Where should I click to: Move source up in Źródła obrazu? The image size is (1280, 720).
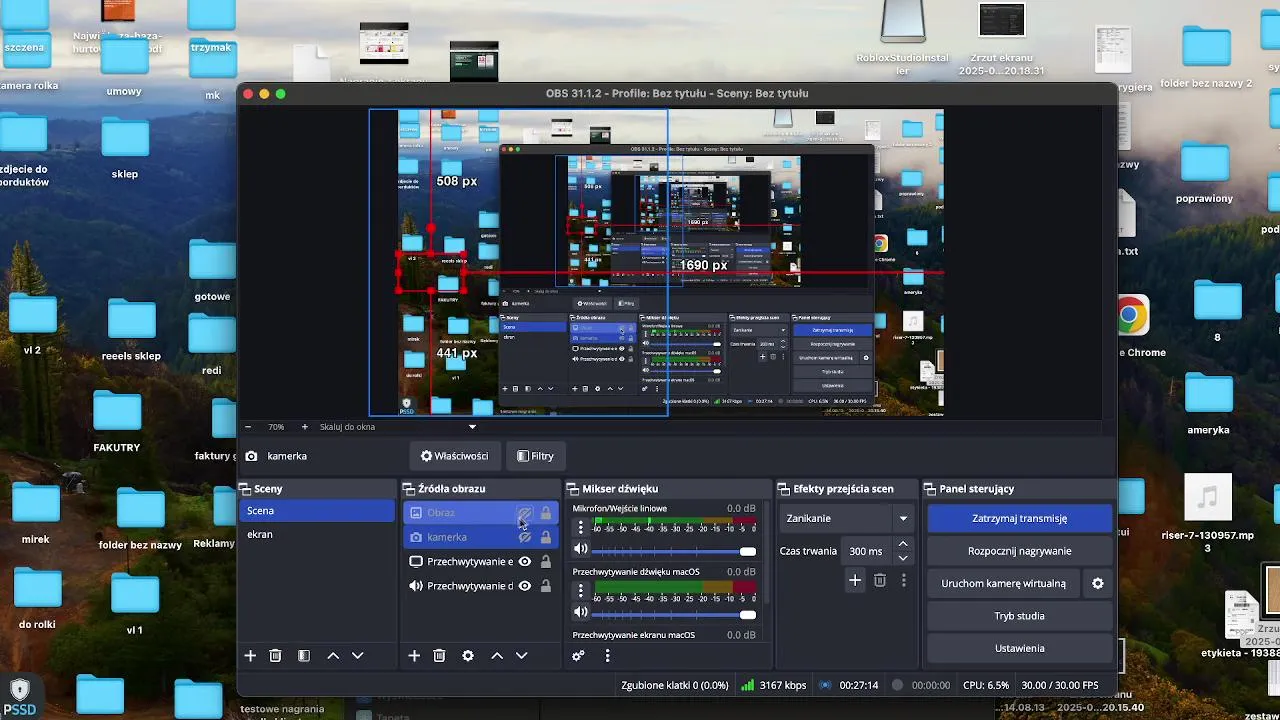(x=497, y=656)
